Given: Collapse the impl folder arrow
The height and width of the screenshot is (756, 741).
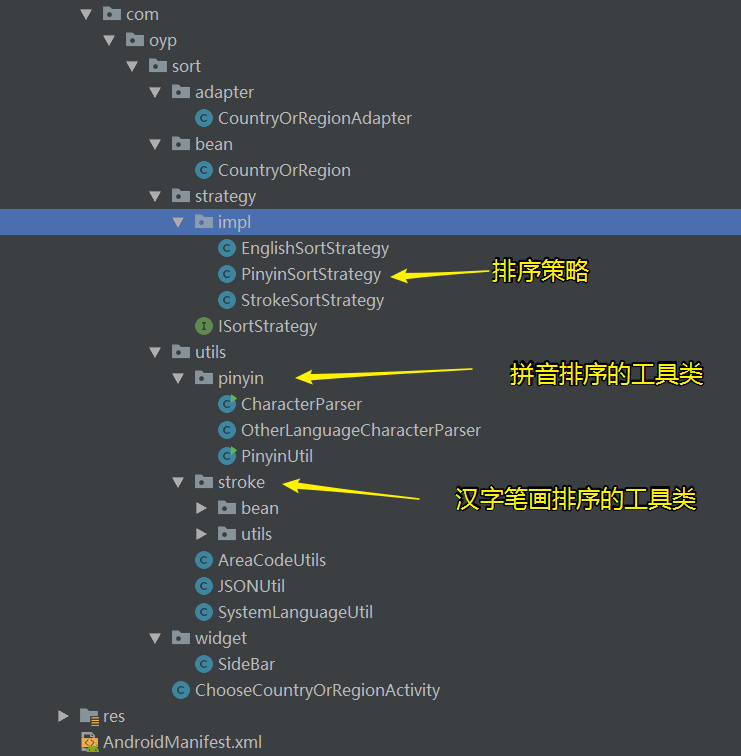Looking at the screenshot, I should tap(178, 222).
